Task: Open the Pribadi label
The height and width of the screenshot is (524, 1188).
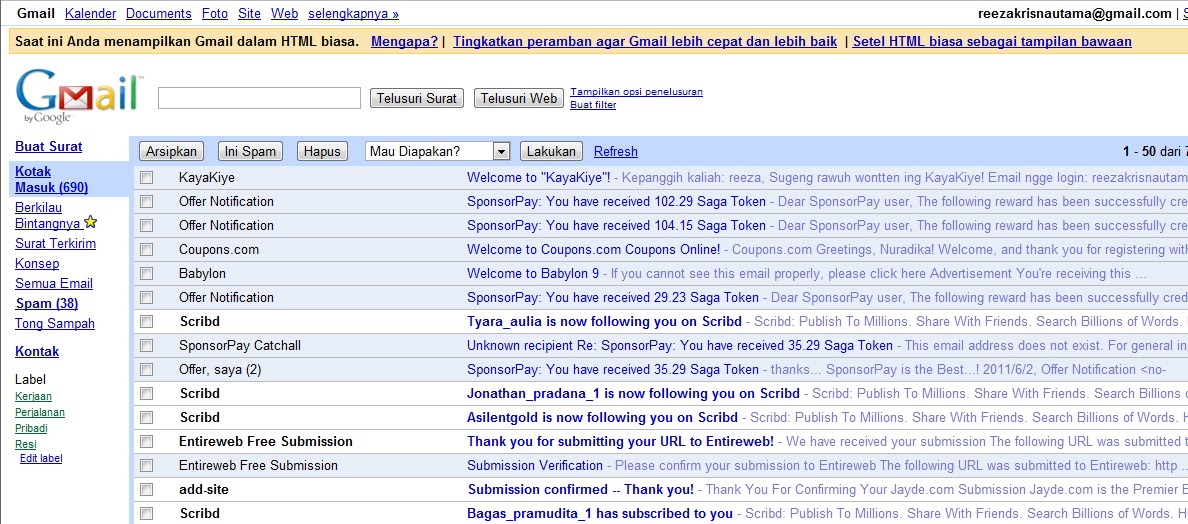Action: coord(31,429)
